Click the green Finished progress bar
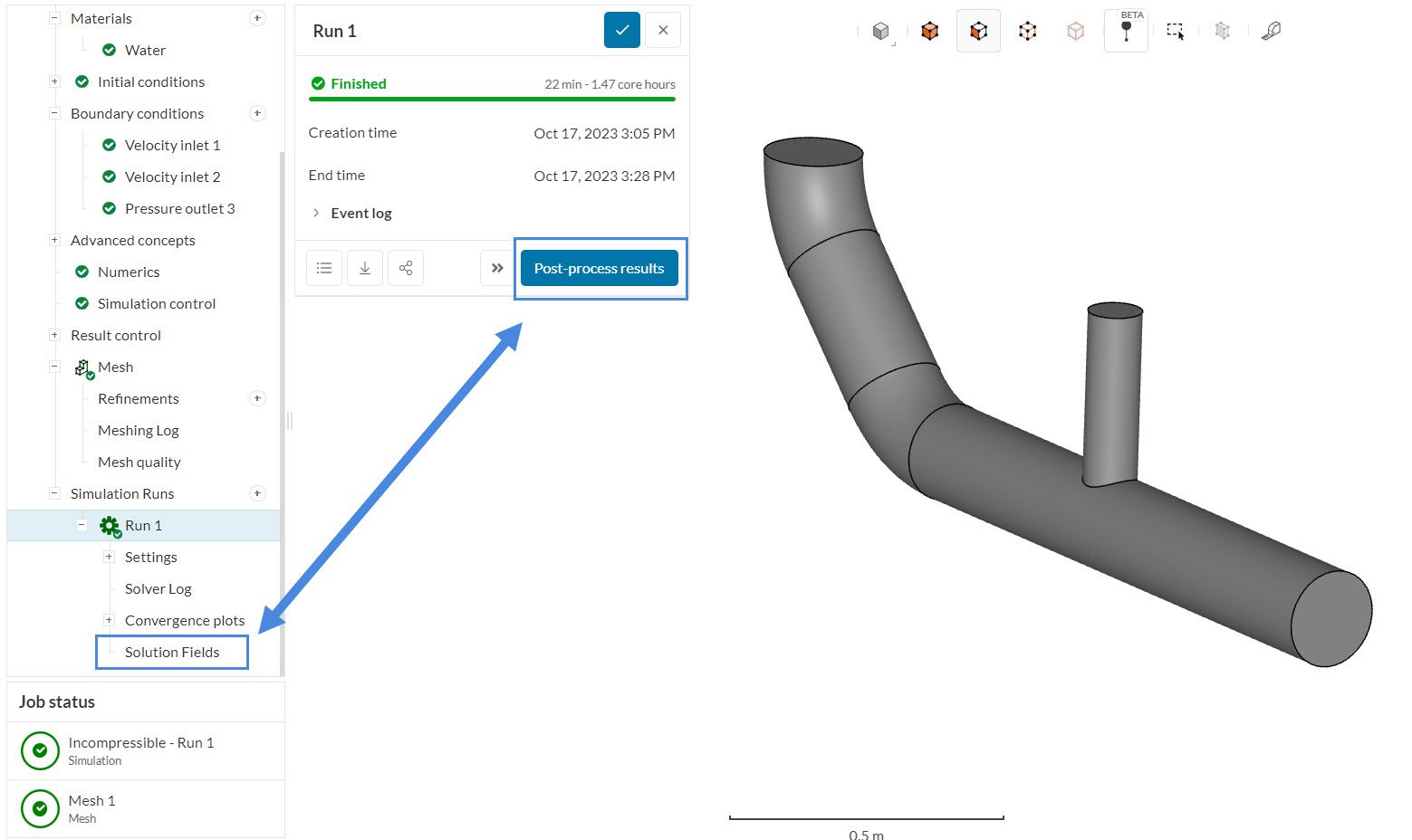 (492, 99)
